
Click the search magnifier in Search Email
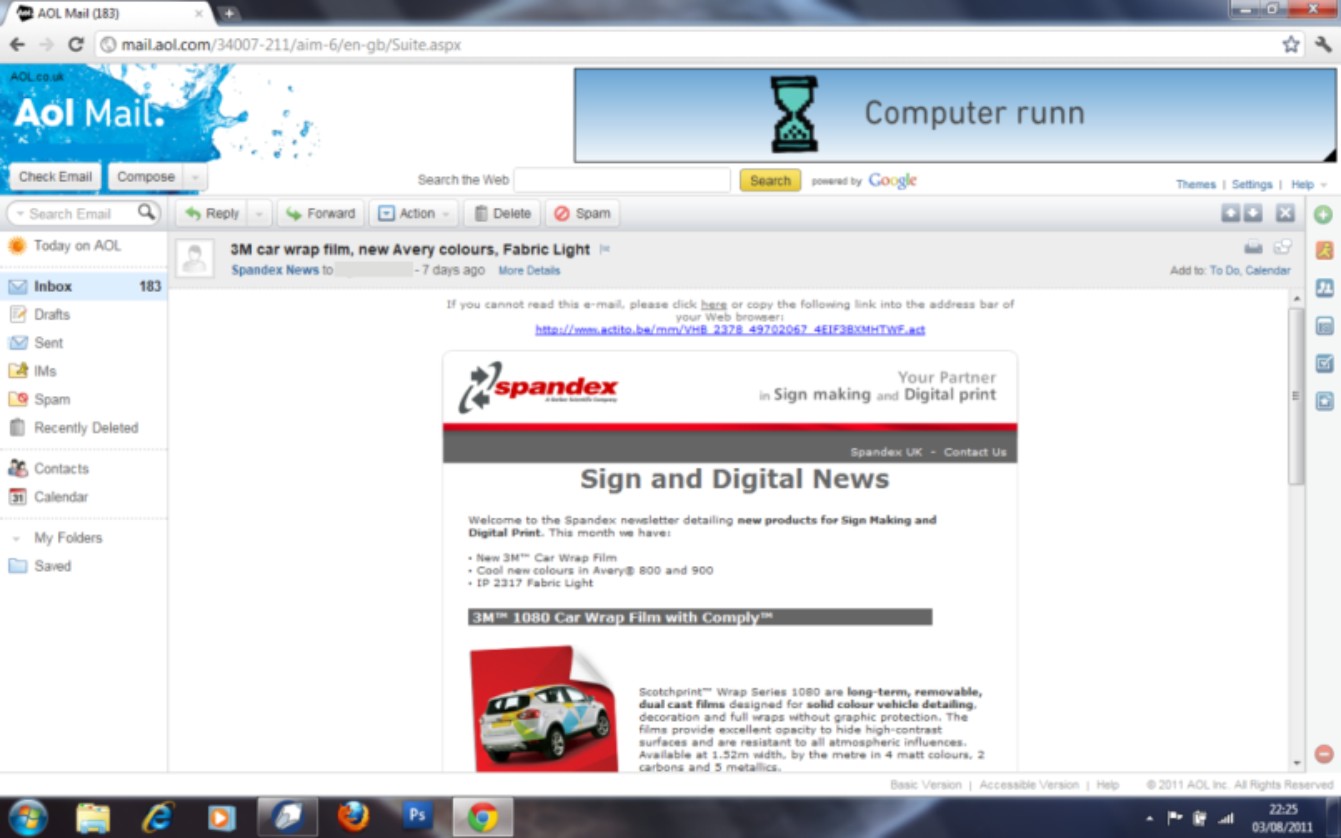click(x=147, y=212)
